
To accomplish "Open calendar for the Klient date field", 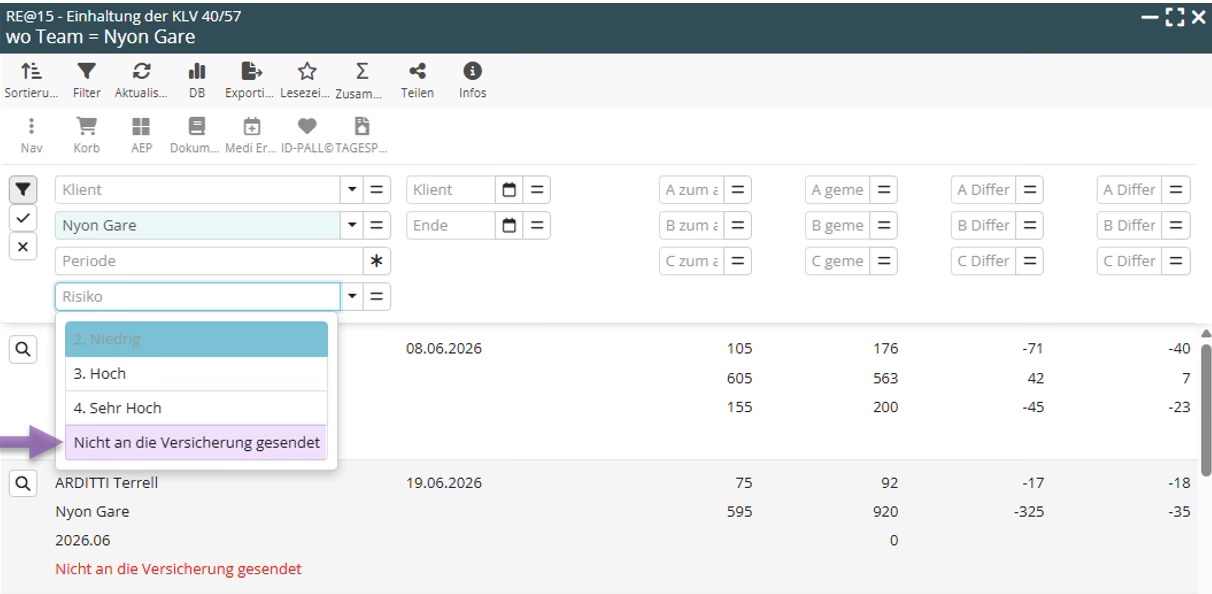I will click(x=509, y=190).
